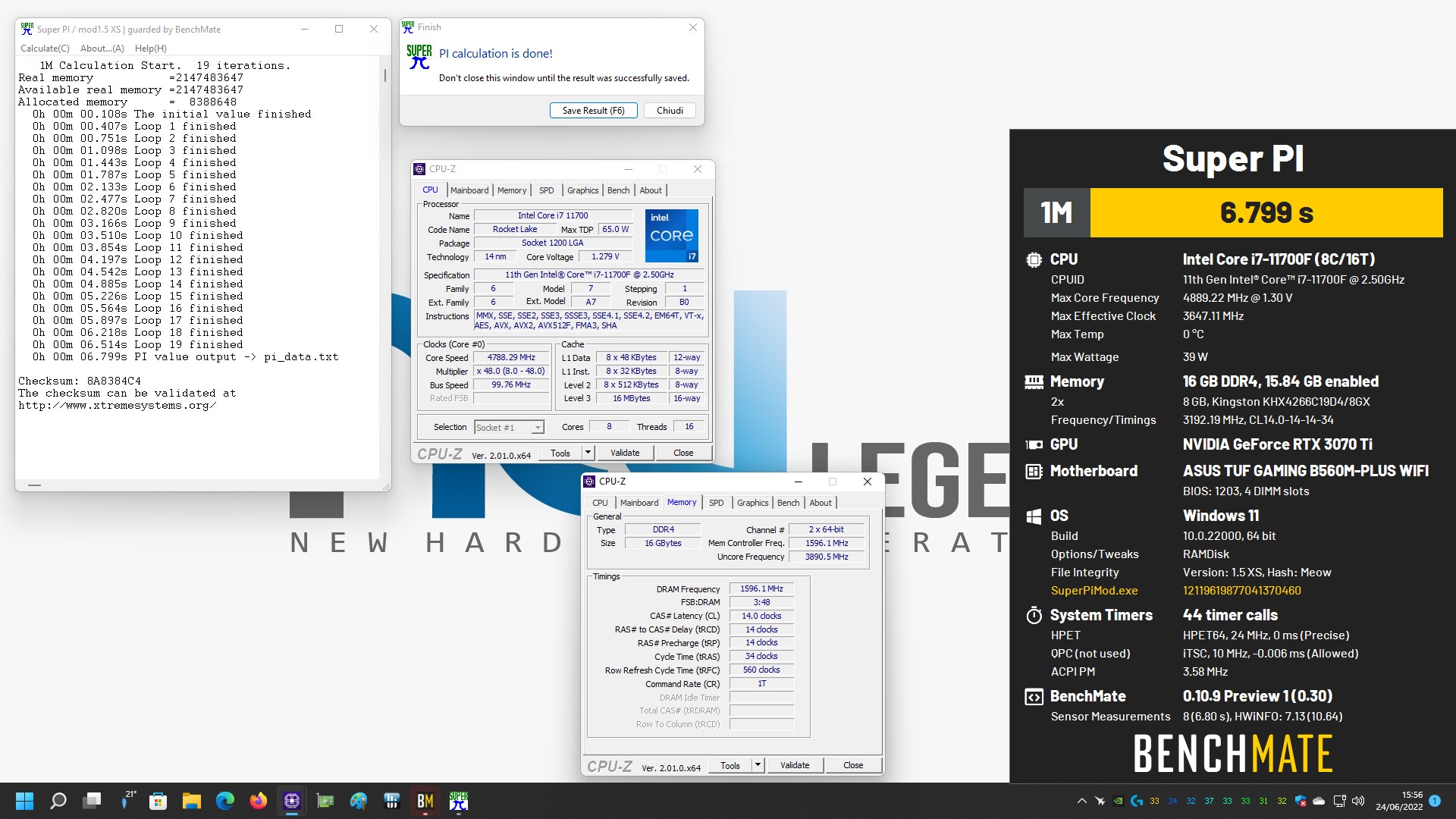Open Help(H) menu in Super PI
Screen dimensions: 1456x819
(x=151, y=48)
